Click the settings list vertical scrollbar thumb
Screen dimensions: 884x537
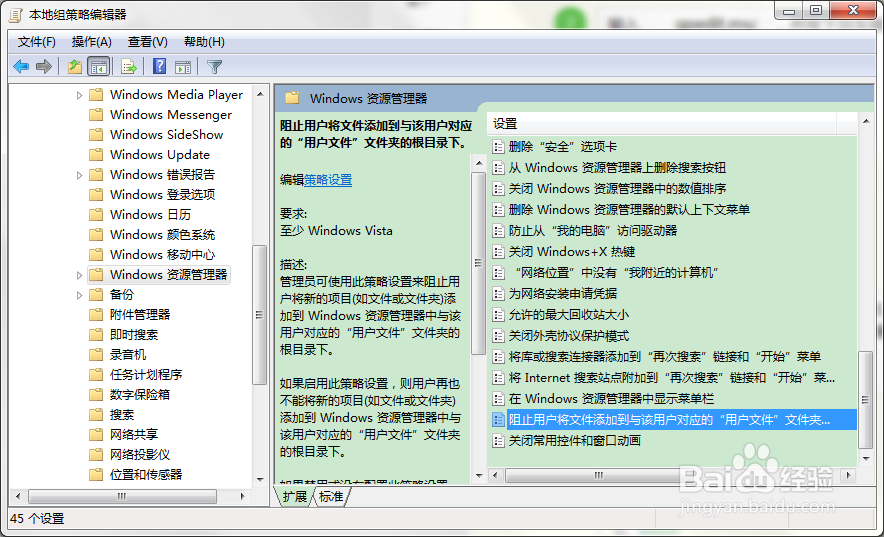[865, 400]
